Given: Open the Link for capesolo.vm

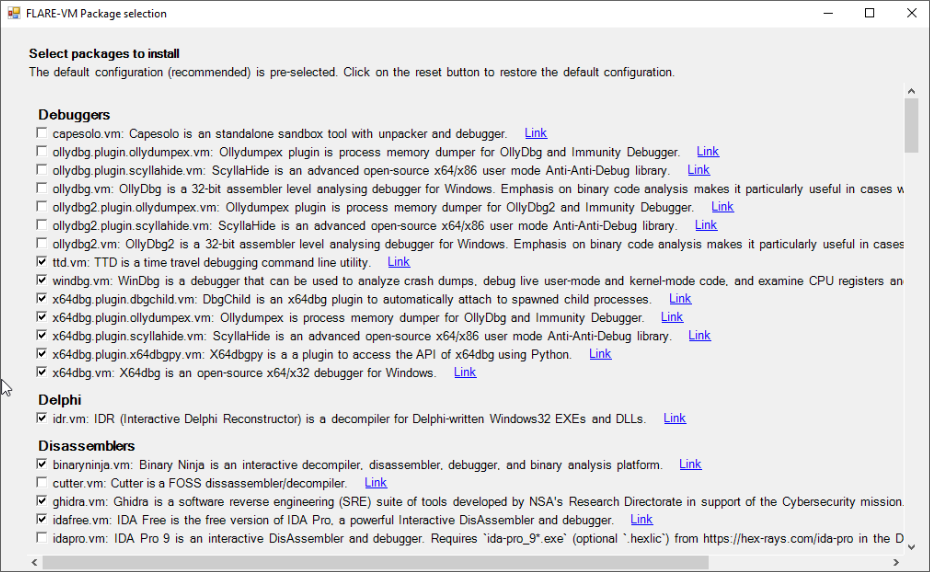Looking at the screenshot, I should point(535,133).
